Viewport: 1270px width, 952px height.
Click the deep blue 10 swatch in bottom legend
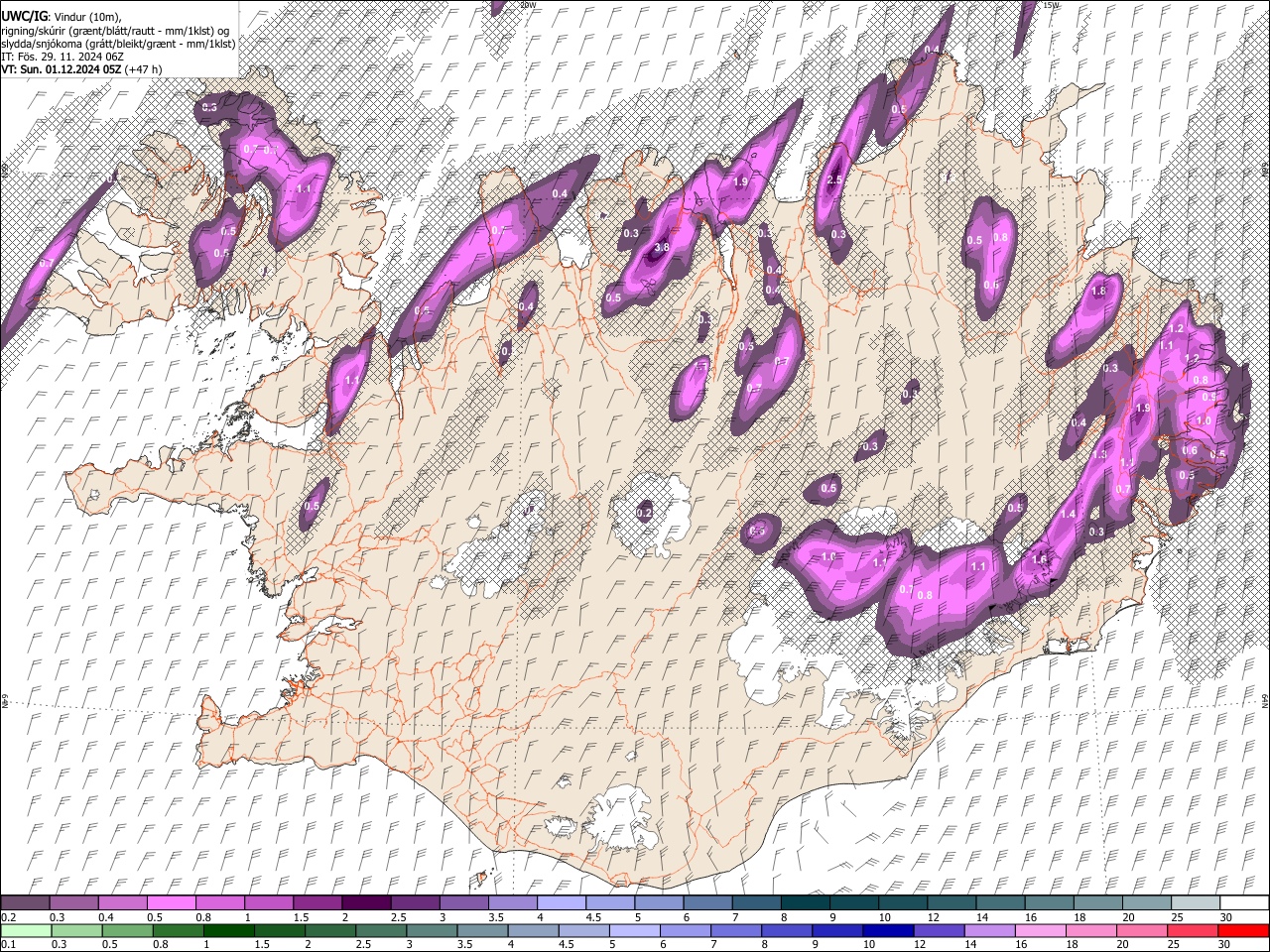[x=887, y=930]
